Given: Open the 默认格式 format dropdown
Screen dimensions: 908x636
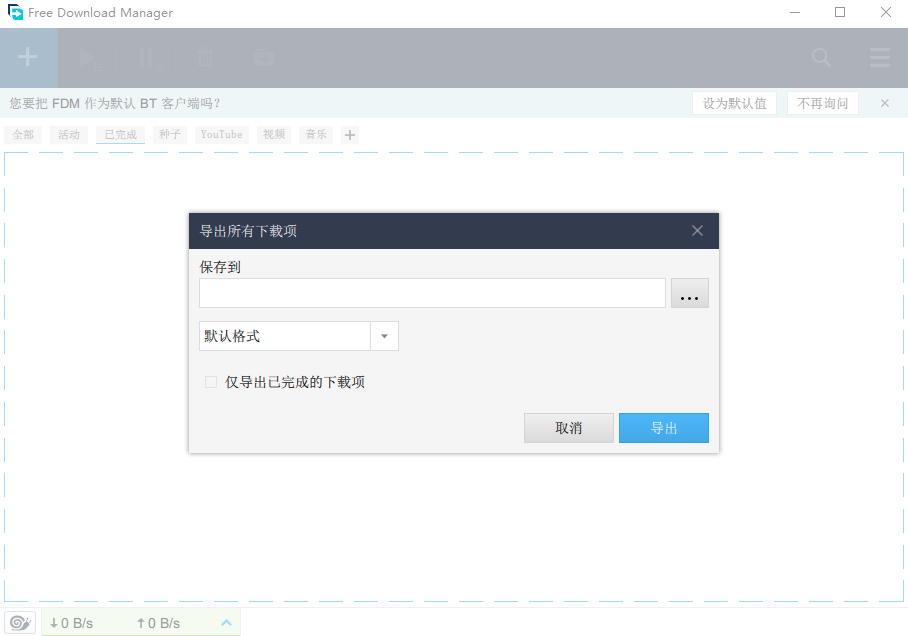Looking at the screenshot, I should click(x=299, y=336).
